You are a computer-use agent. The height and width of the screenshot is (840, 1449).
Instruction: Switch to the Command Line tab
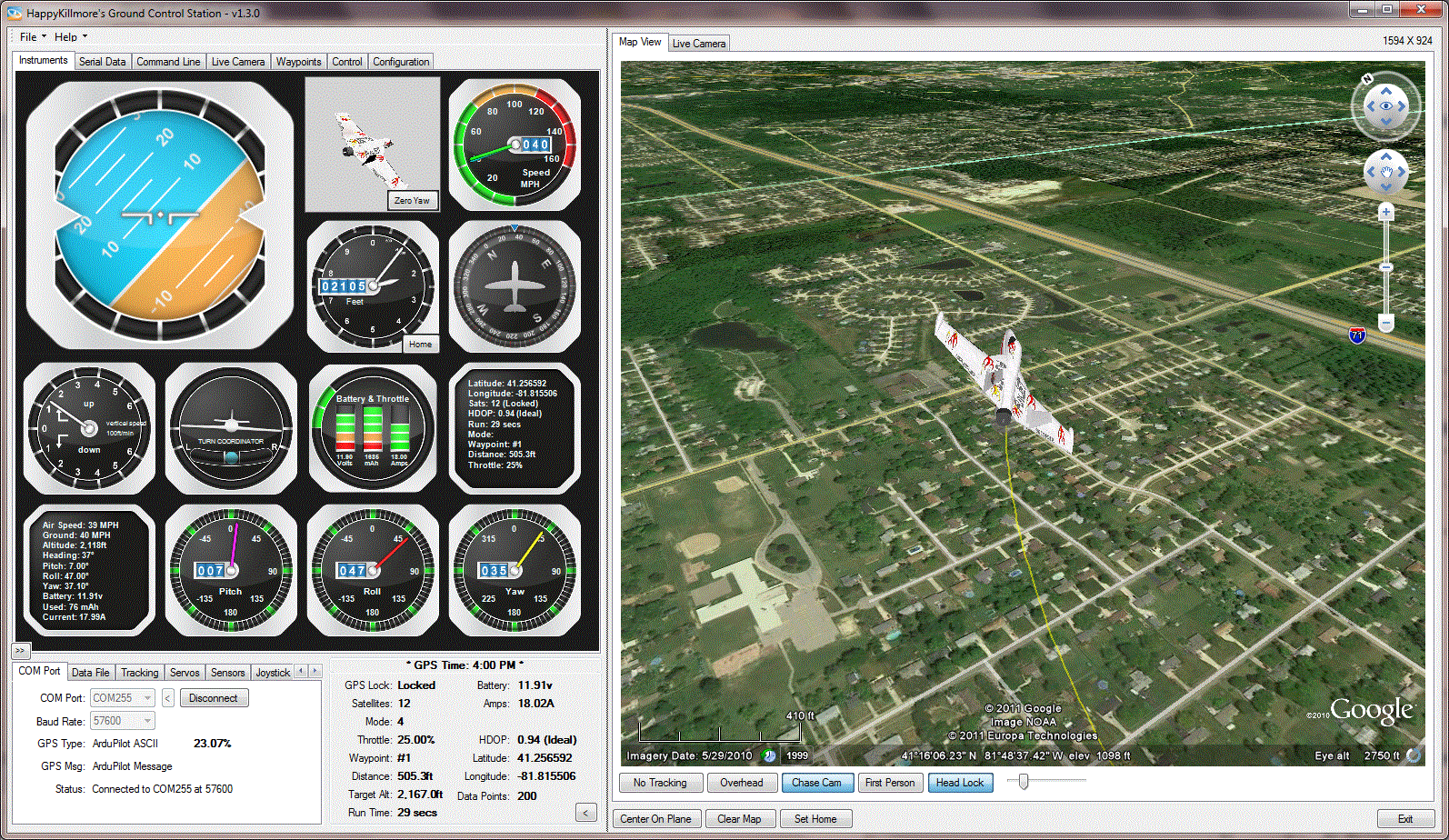click(x=168, y=62)
